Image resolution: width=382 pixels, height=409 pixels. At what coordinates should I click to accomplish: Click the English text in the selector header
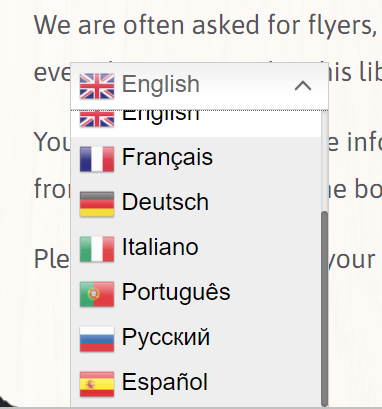point(161,85)
